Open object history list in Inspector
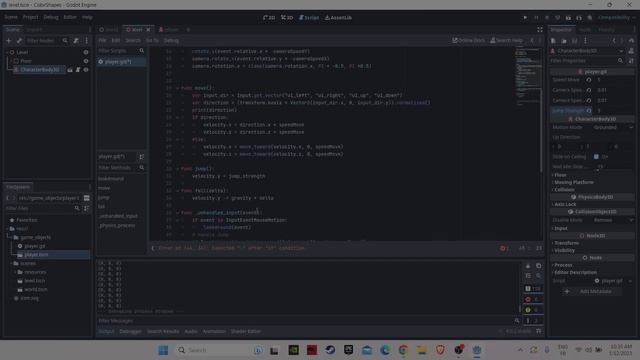This screenshot has width=640, height=360. pyautogui.click(x=631, y=41)
